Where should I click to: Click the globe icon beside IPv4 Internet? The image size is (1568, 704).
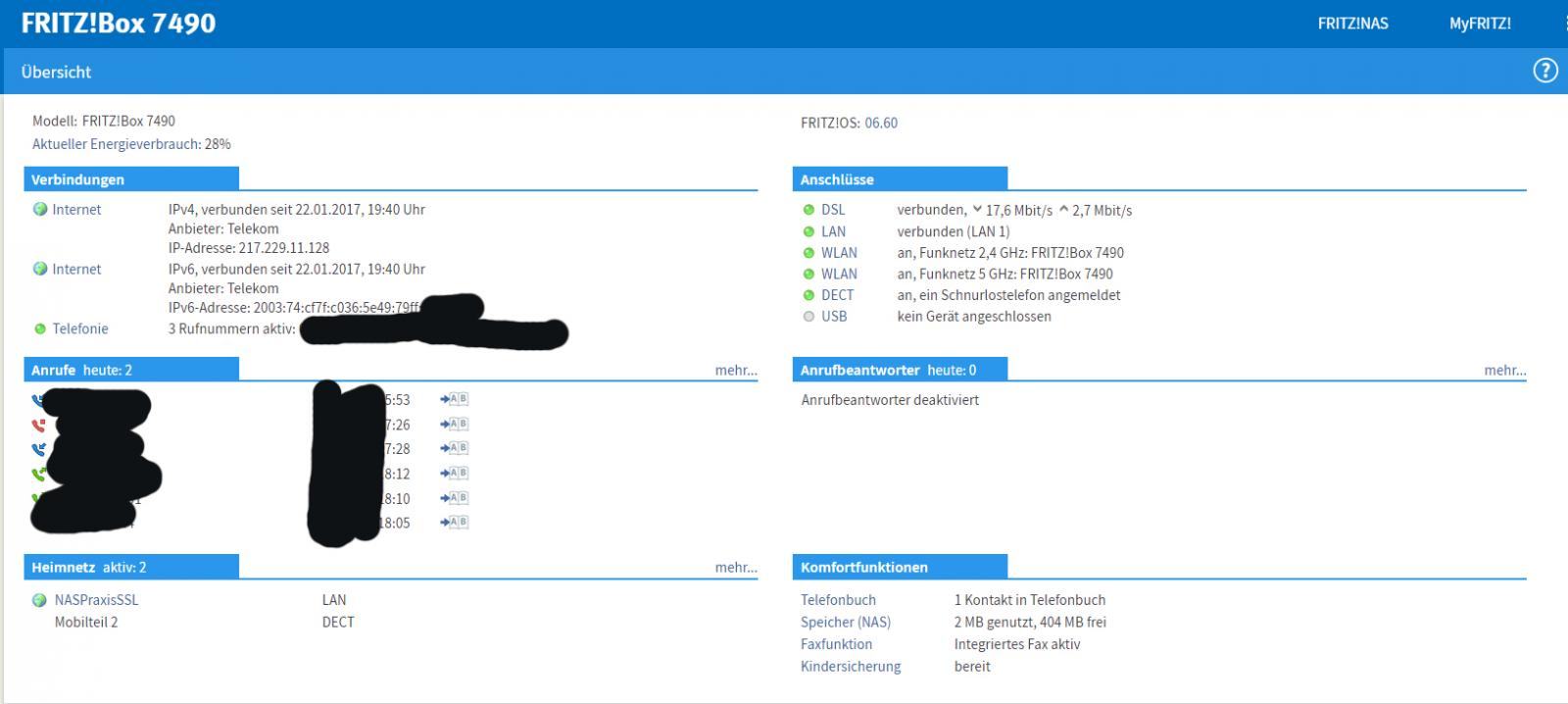[x=40, y=209]
